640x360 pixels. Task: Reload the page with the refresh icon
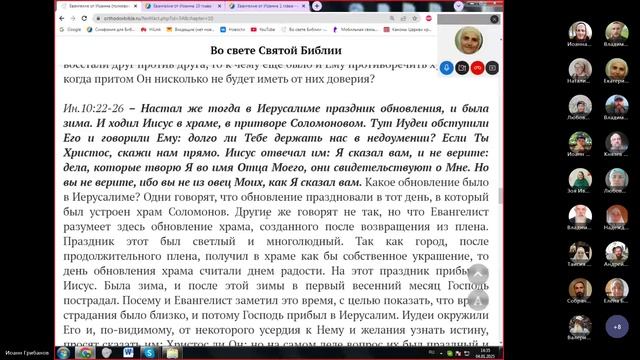coord(84,18)
